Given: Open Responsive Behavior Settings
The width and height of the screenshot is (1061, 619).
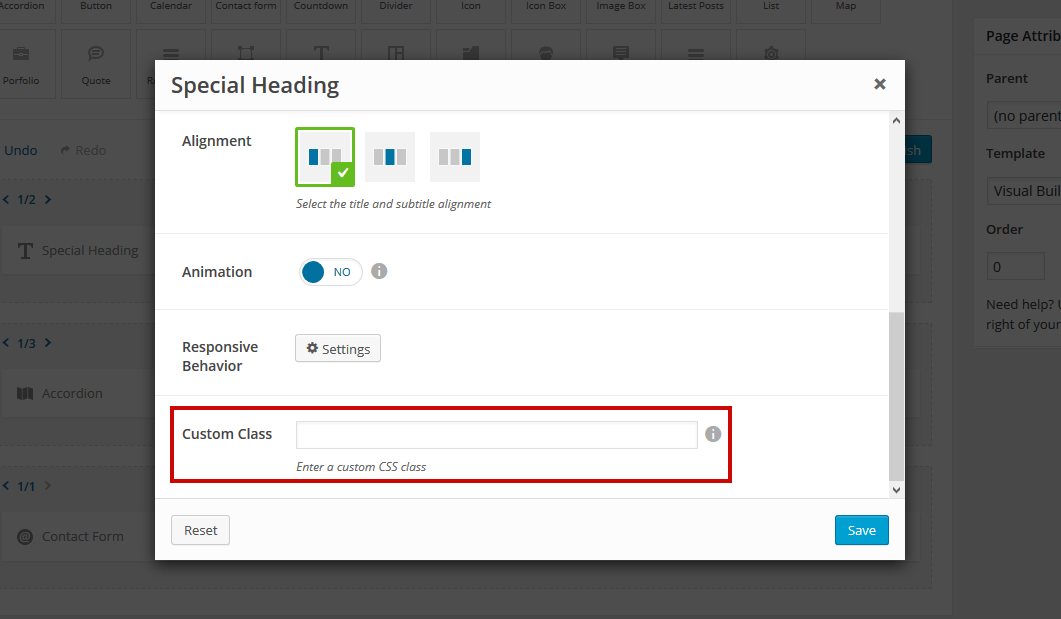Looking at the screenshot, I should point(338,348).
